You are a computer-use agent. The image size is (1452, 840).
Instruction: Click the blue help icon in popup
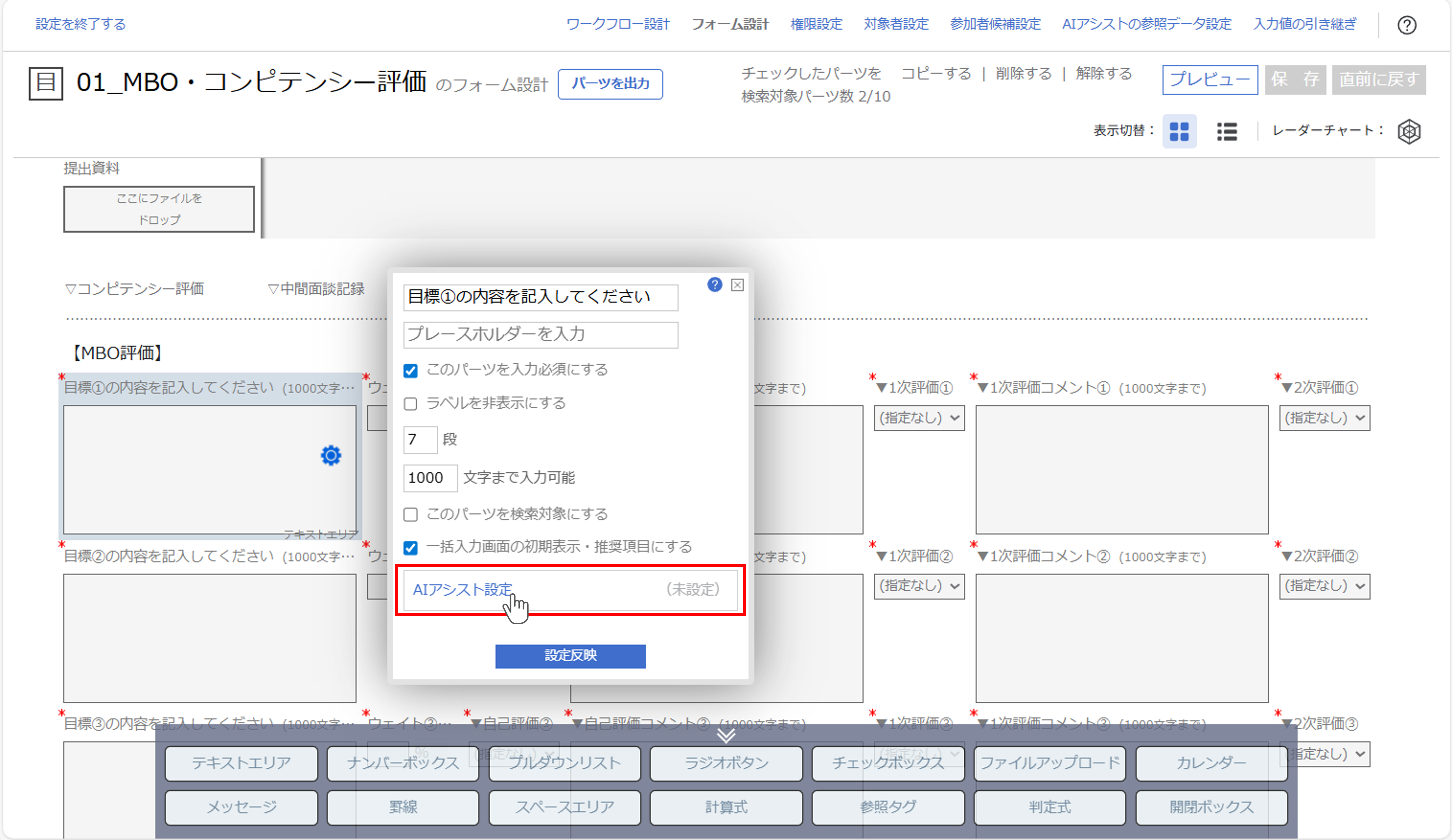click(714, 284)
